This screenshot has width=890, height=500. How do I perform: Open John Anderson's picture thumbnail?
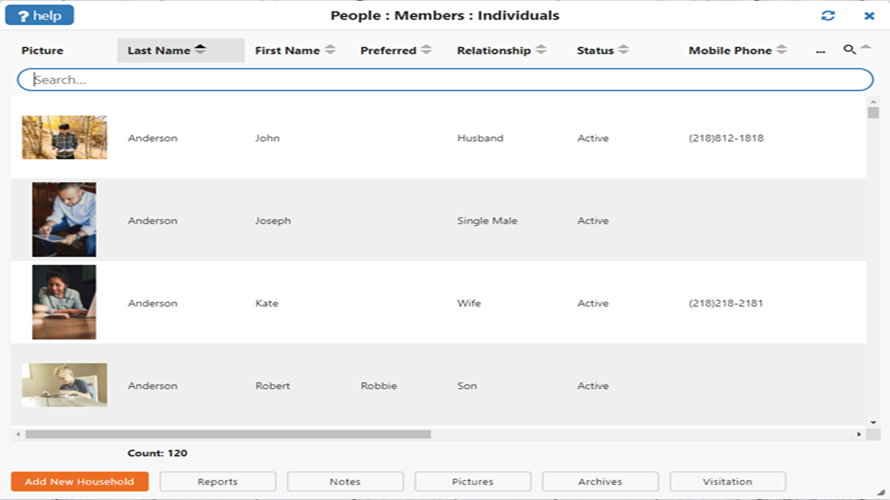64,138
